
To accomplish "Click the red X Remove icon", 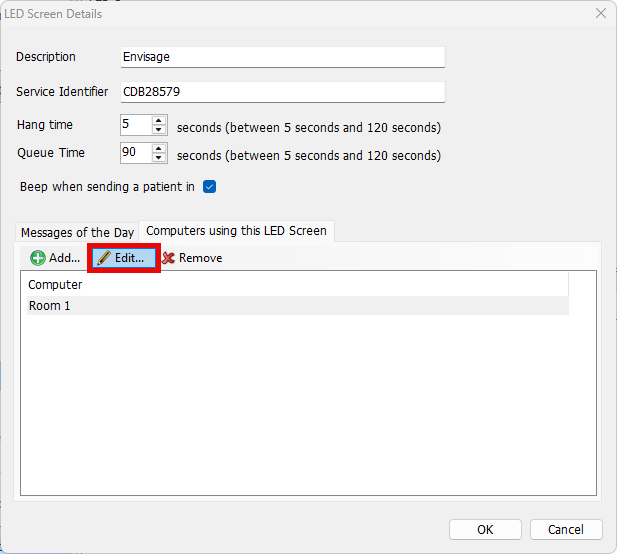I will [168, 258].
